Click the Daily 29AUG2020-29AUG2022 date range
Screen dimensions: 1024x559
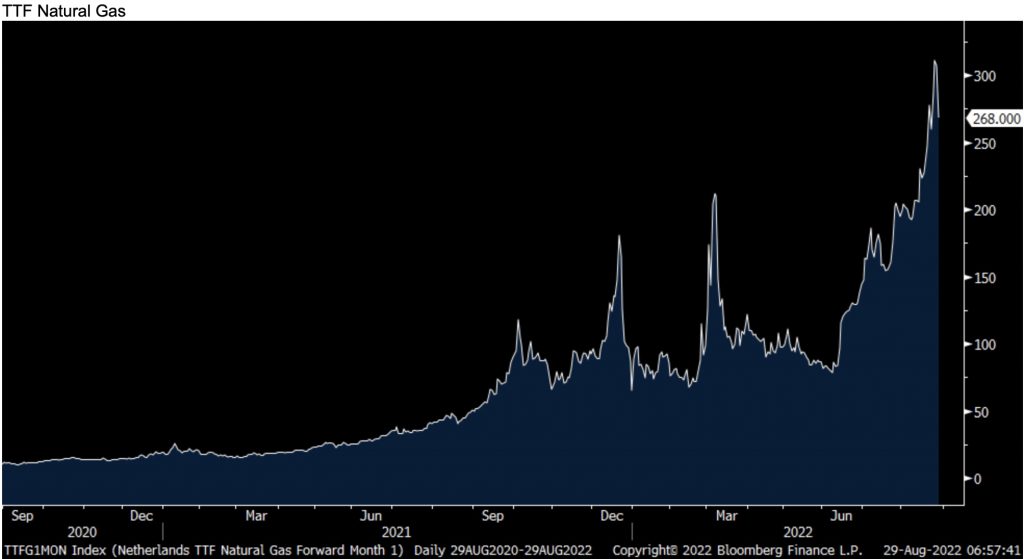point(509,550)
